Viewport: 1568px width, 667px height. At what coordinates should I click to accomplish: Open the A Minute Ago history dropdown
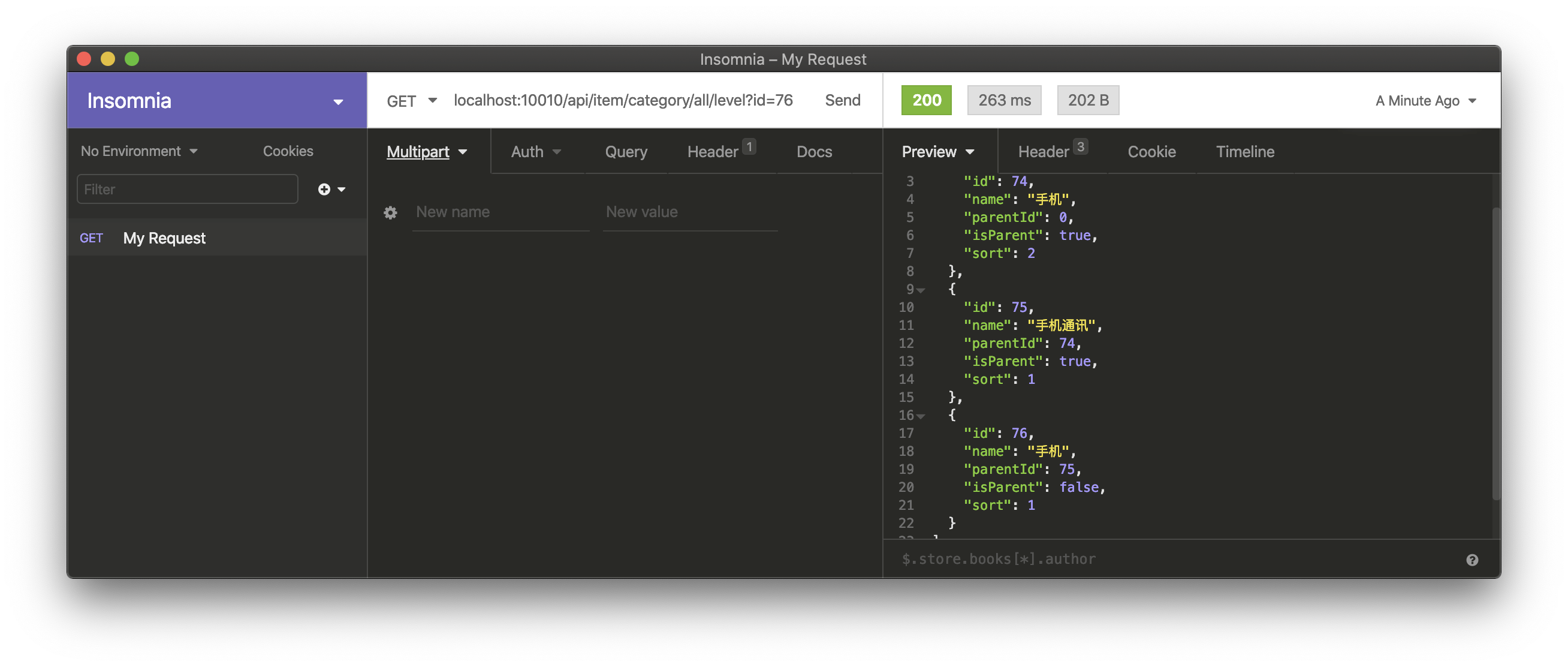[x=1425, y=101]
